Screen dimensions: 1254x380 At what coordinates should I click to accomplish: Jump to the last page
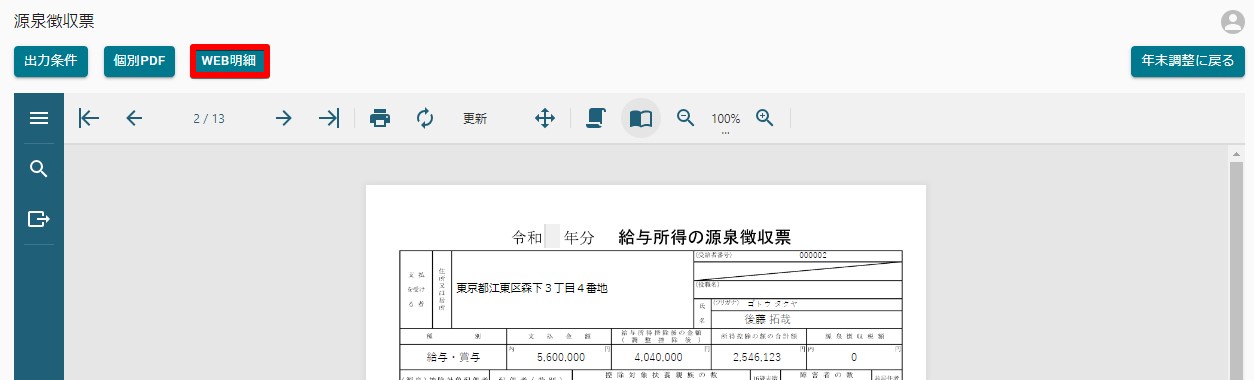coord(329,118)
